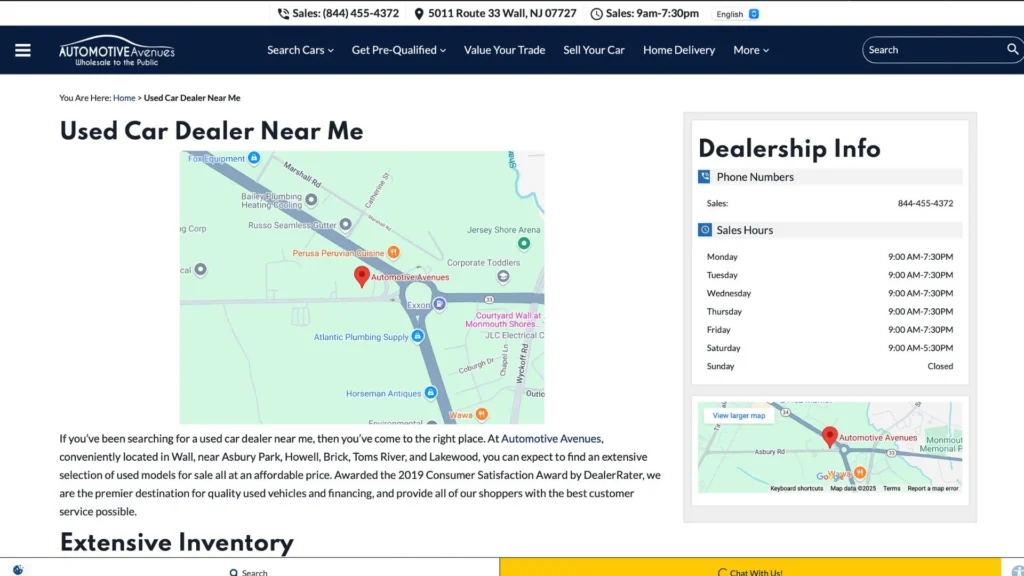Click View larger map

739,415
